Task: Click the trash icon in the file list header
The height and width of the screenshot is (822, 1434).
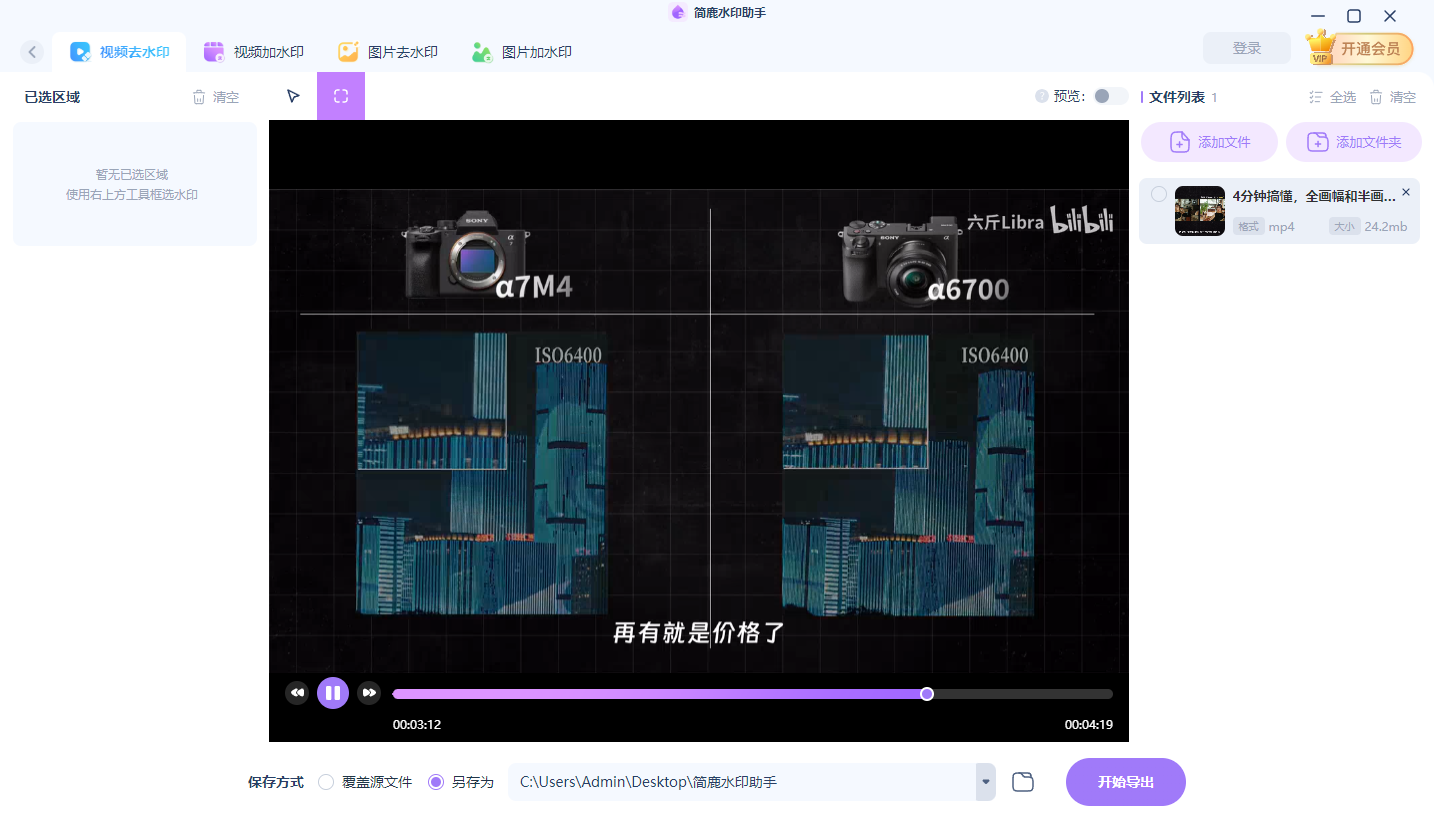Action: [x=1376, y=97]
